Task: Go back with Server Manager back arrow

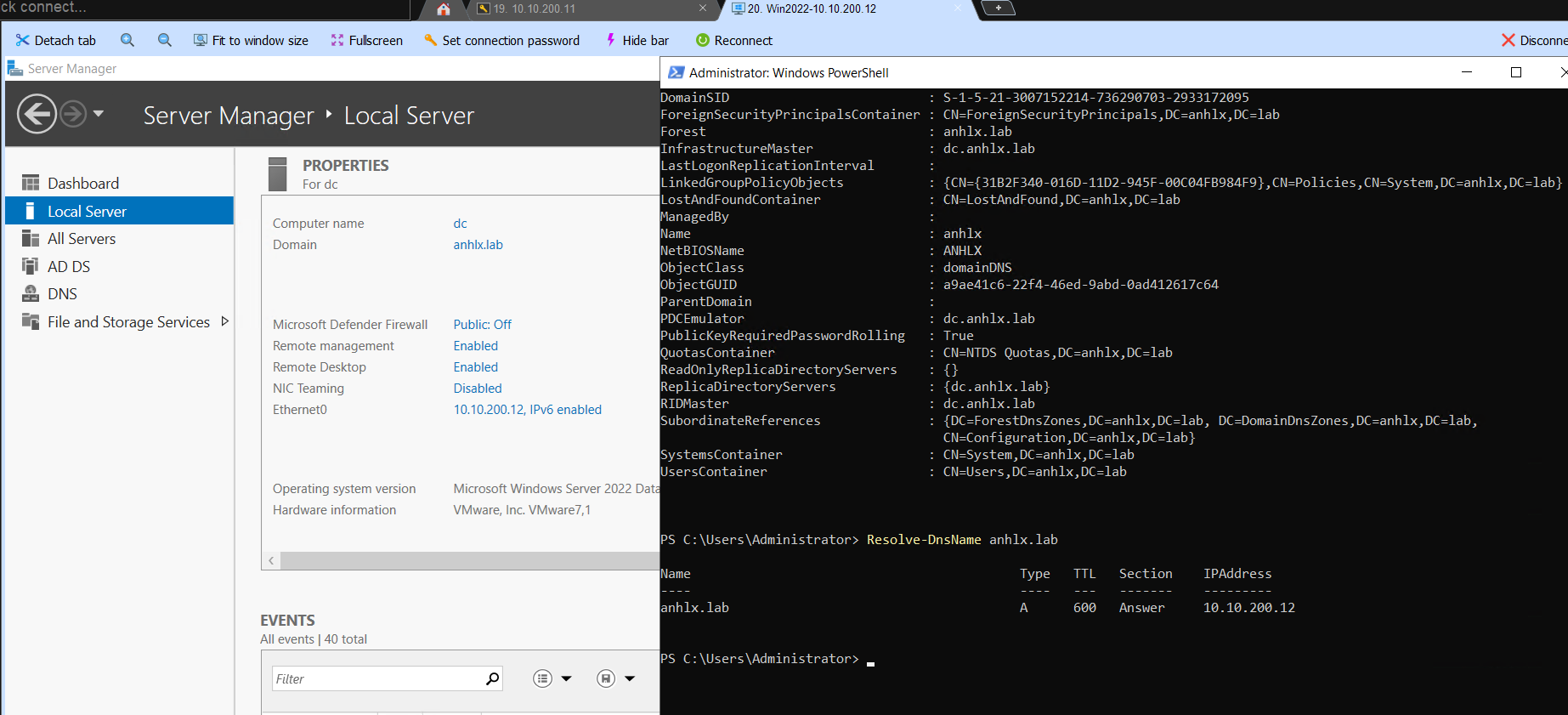Action: tap(37, 114)
